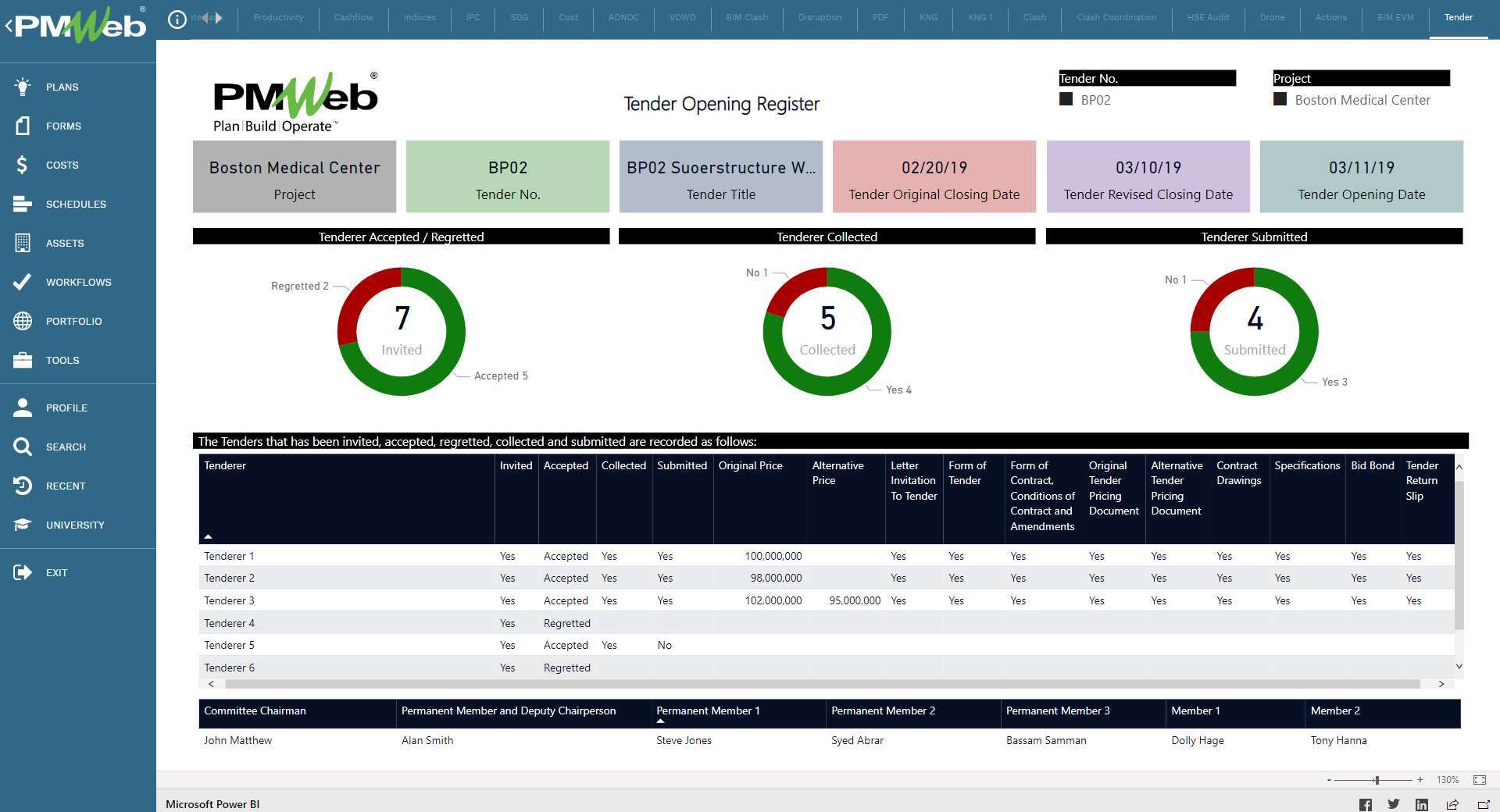This screenshot has height=812, width=1500.
Task: Sort table by the Tenderer column header
Action: point(225,465)
